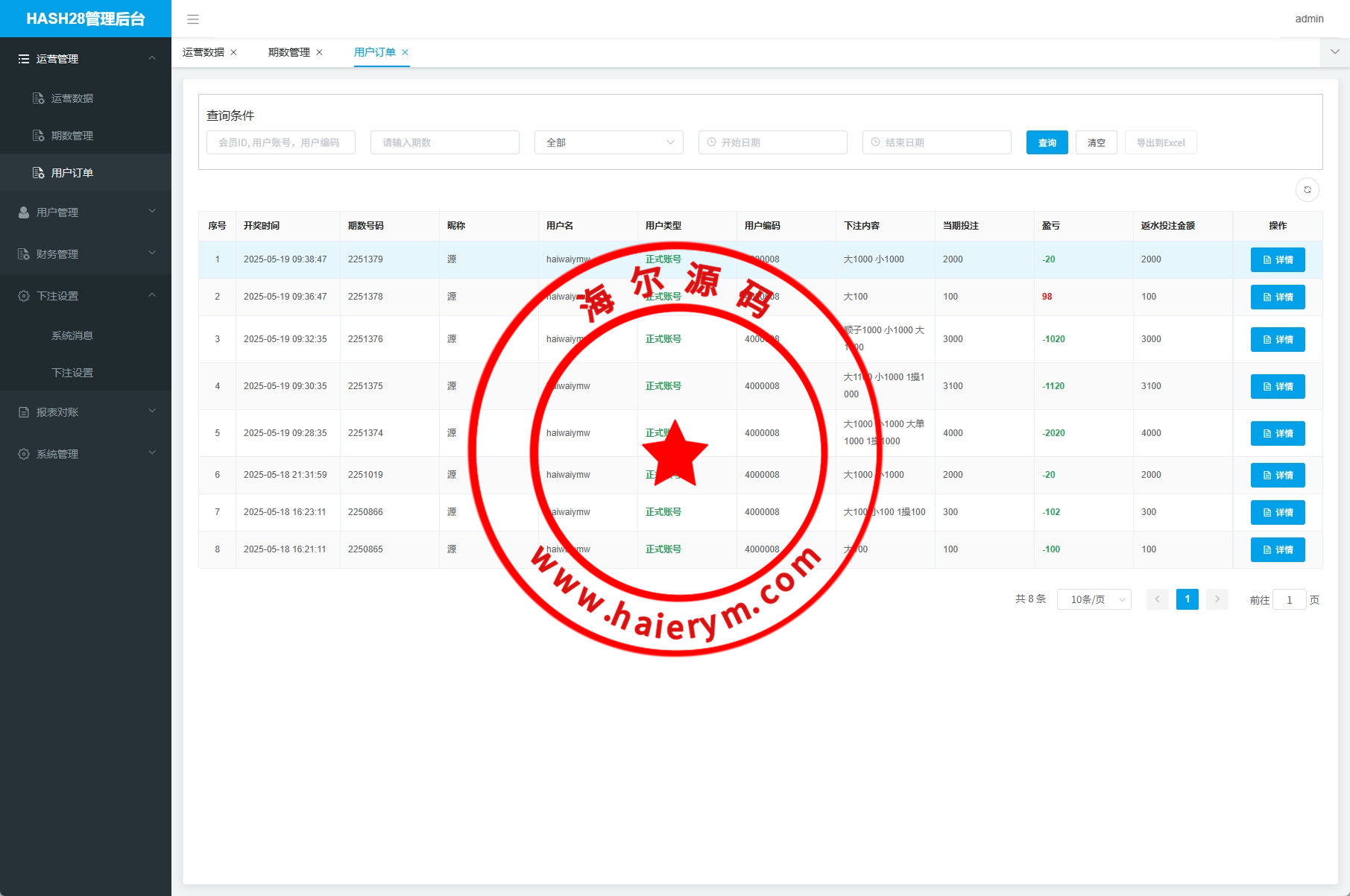1350x896 pixels.
Task: Close the 用户订单 tab
Action: click(x=405, y=52)
